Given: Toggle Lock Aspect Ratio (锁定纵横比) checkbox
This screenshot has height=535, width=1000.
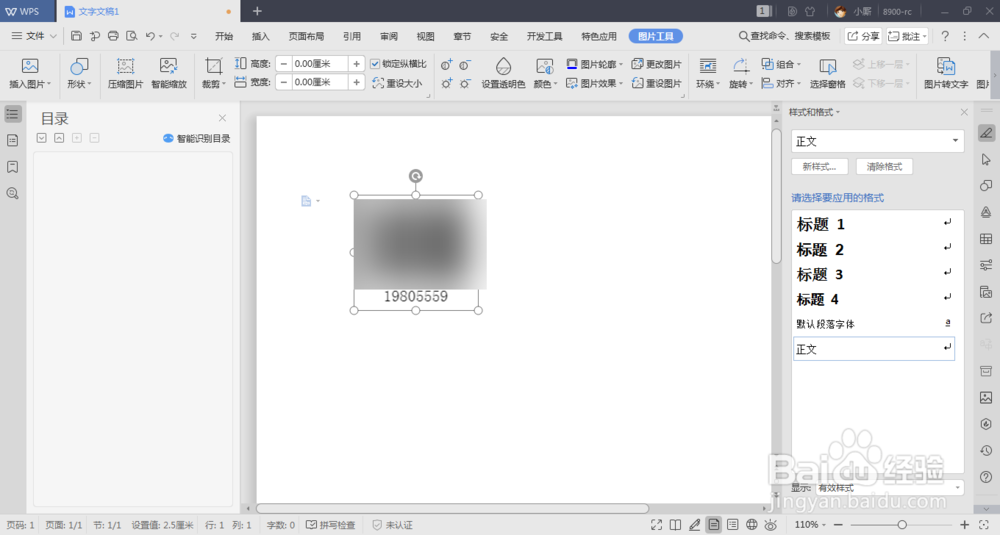Looking at the screenshot, I should (x=375, y=64).
